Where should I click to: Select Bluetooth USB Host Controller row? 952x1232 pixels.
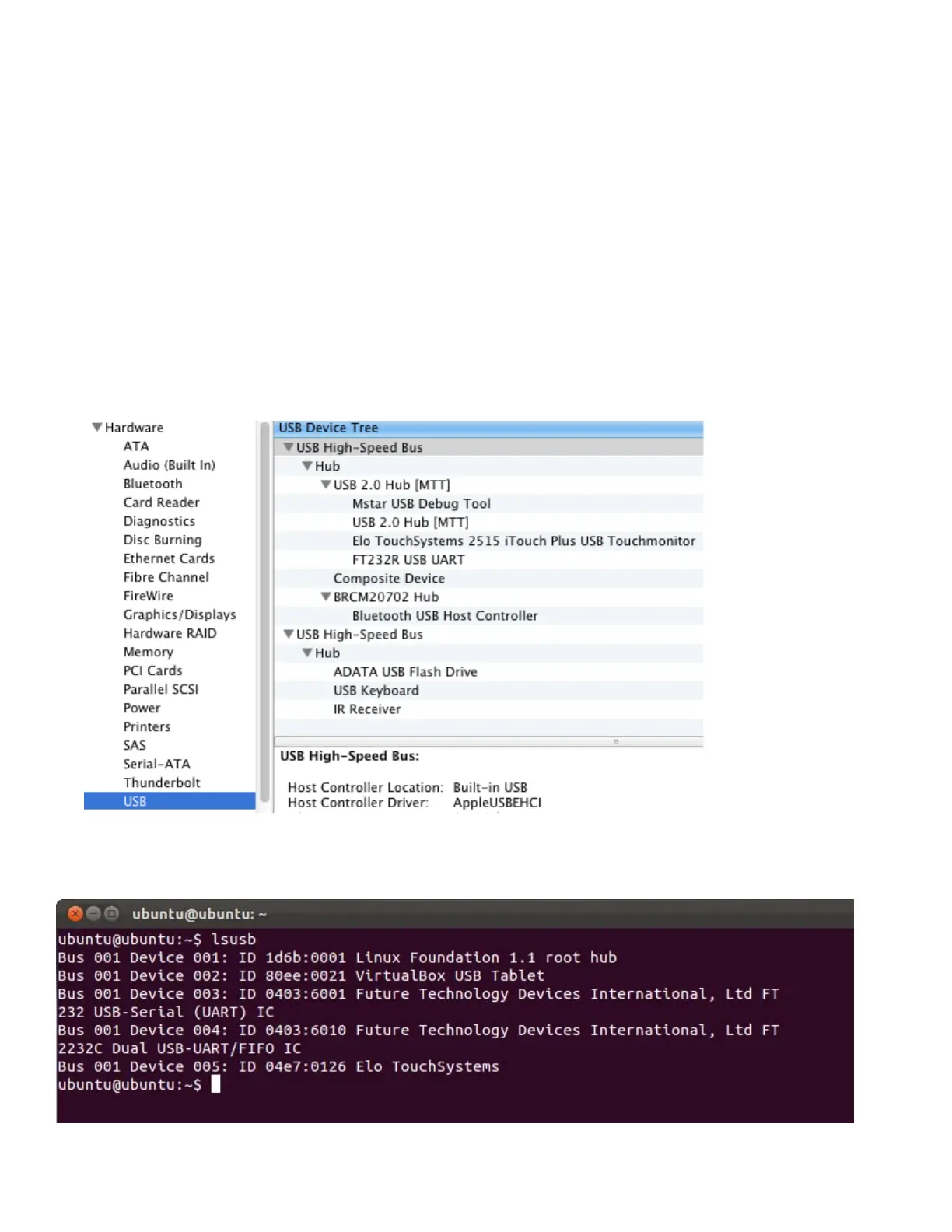pos(444,615)
